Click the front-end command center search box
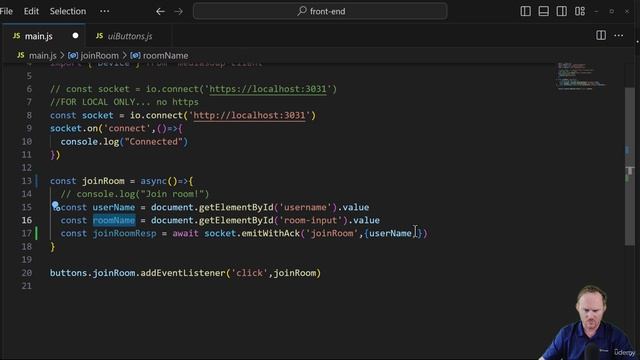This screenshot has width=640, height=360. coord(320,11)
